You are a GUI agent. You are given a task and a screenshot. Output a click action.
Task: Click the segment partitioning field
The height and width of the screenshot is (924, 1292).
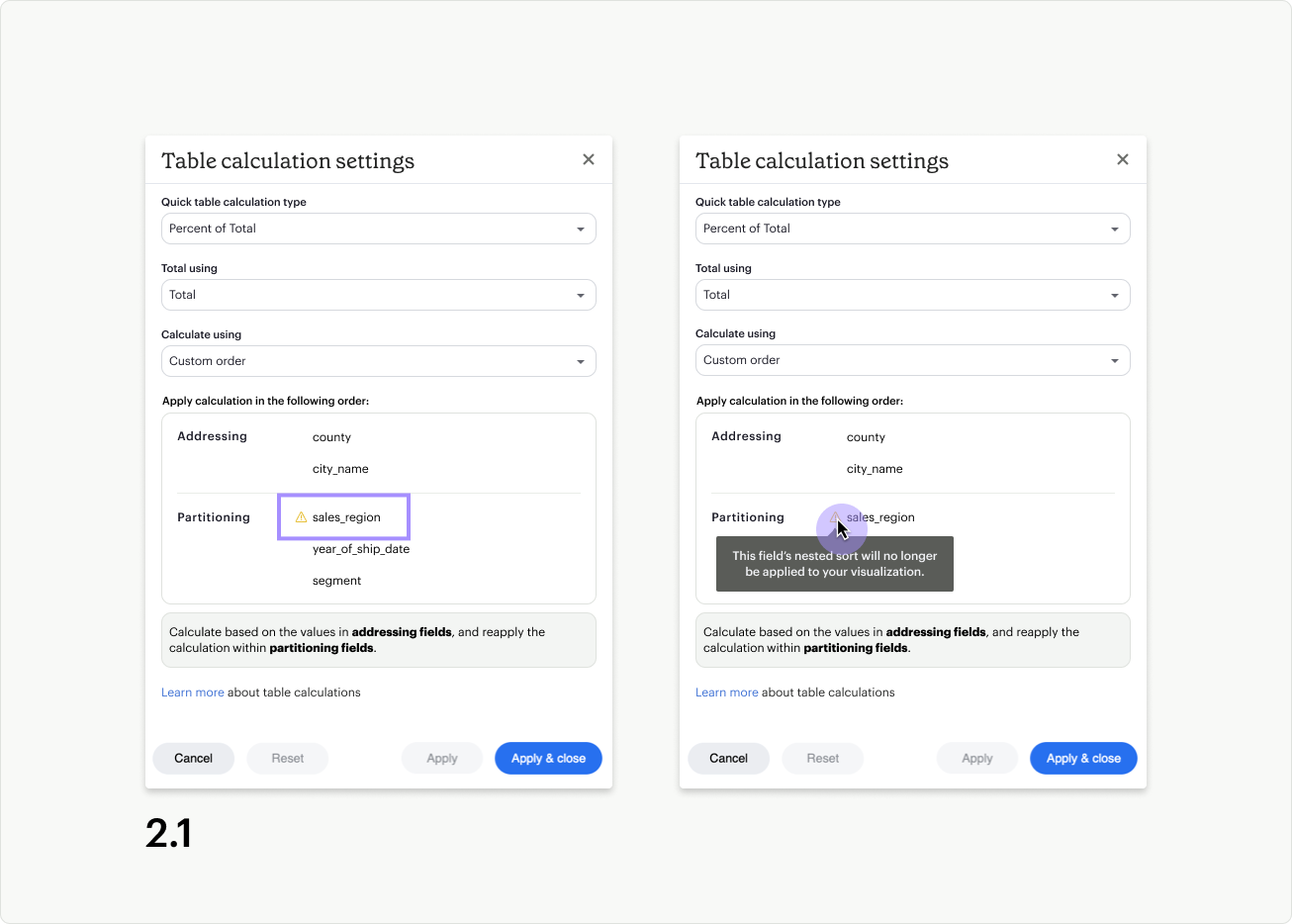[337, 580]
